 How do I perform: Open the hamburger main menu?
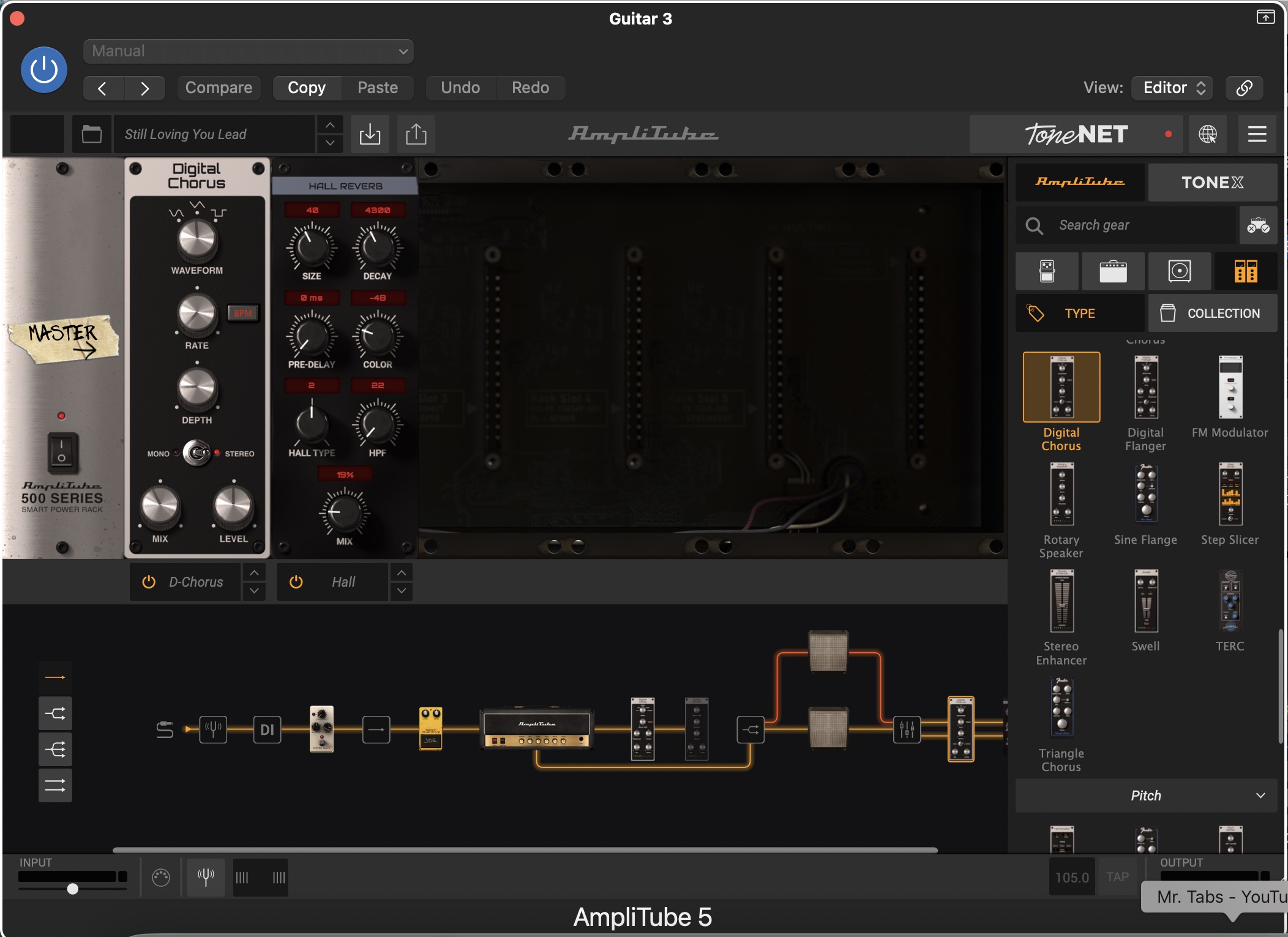coord(1257,134)
